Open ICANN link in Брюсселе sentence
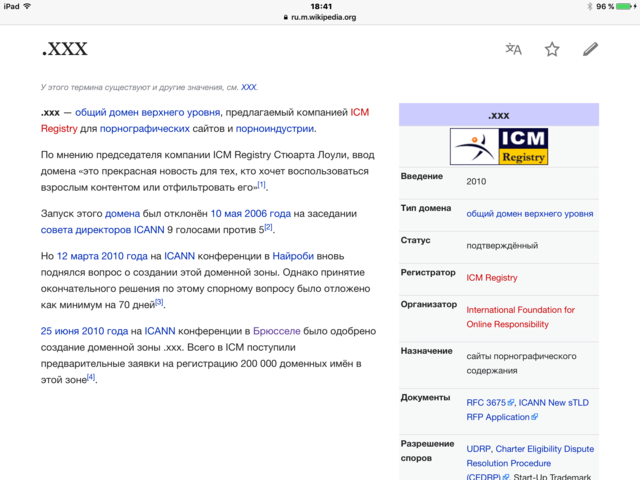640x480 pixels. (x=160, y=331)
